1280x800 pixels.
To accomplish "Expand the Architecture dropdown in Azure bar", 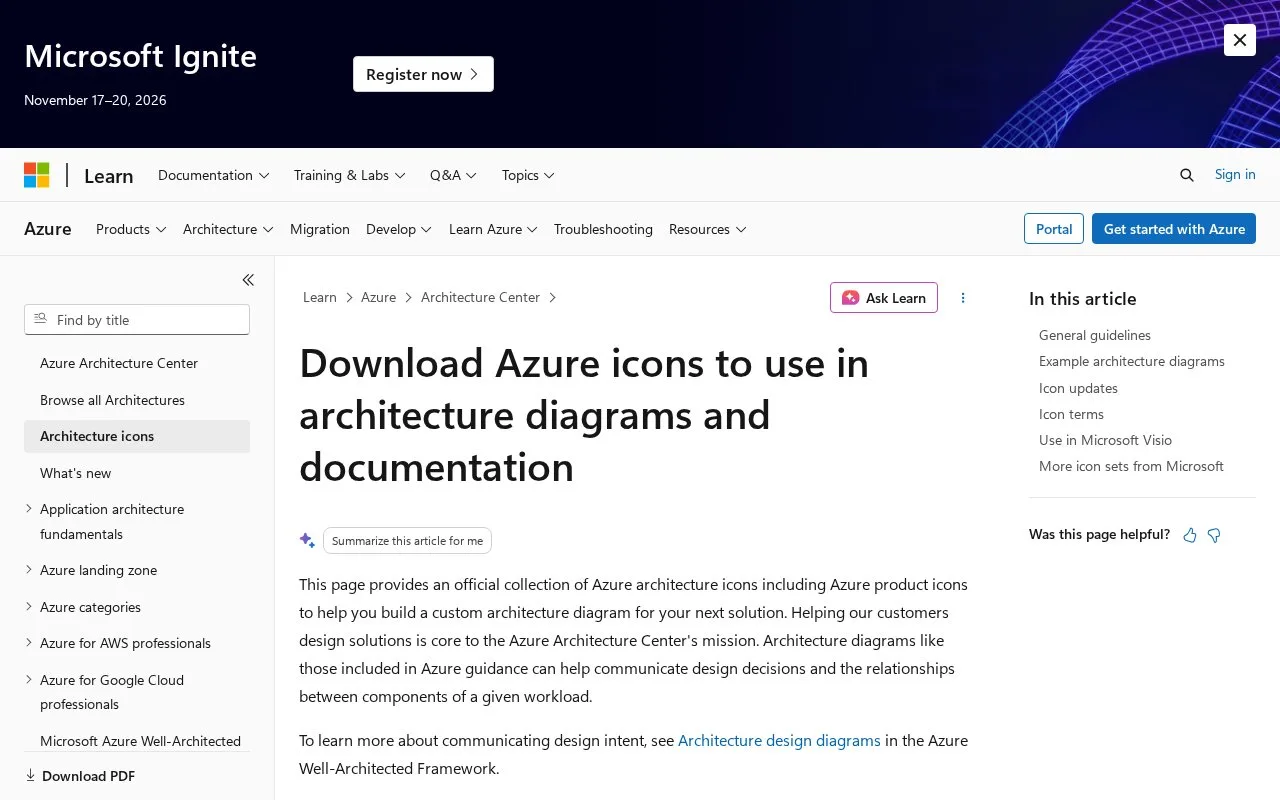I will (228, 229).
